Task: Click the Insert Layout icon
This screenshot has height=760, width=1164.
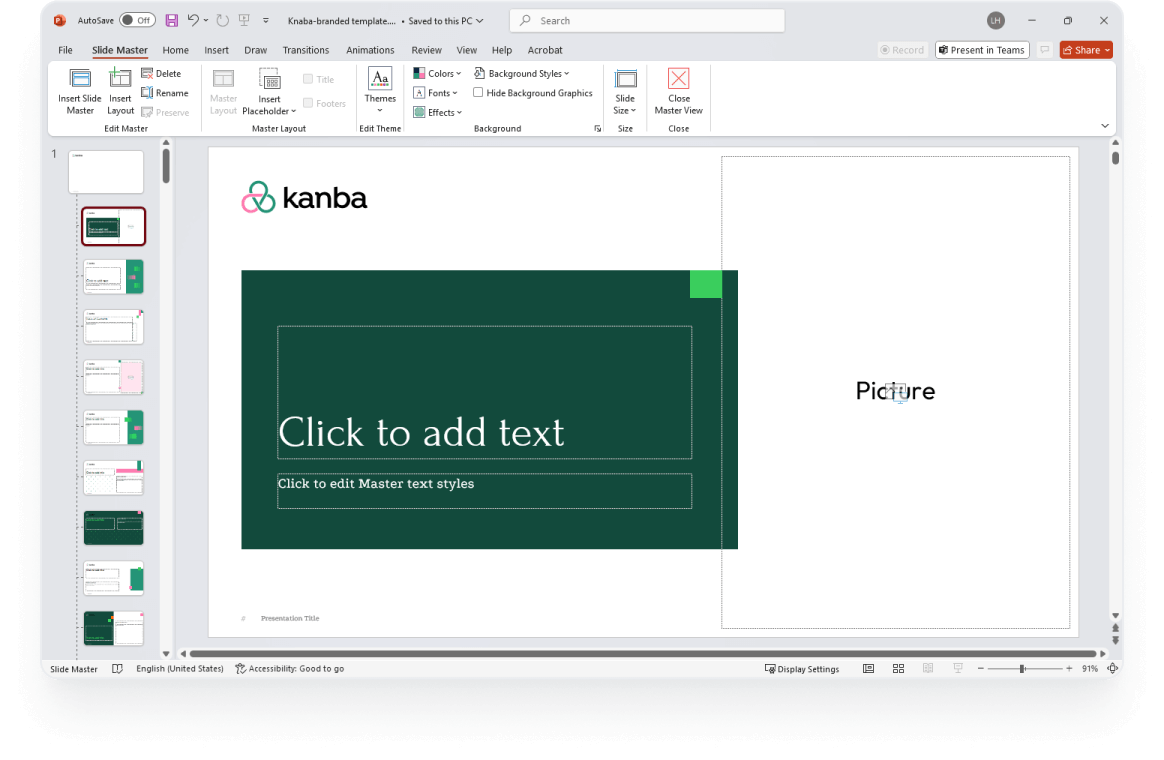Action: click(x=120, y=78)
